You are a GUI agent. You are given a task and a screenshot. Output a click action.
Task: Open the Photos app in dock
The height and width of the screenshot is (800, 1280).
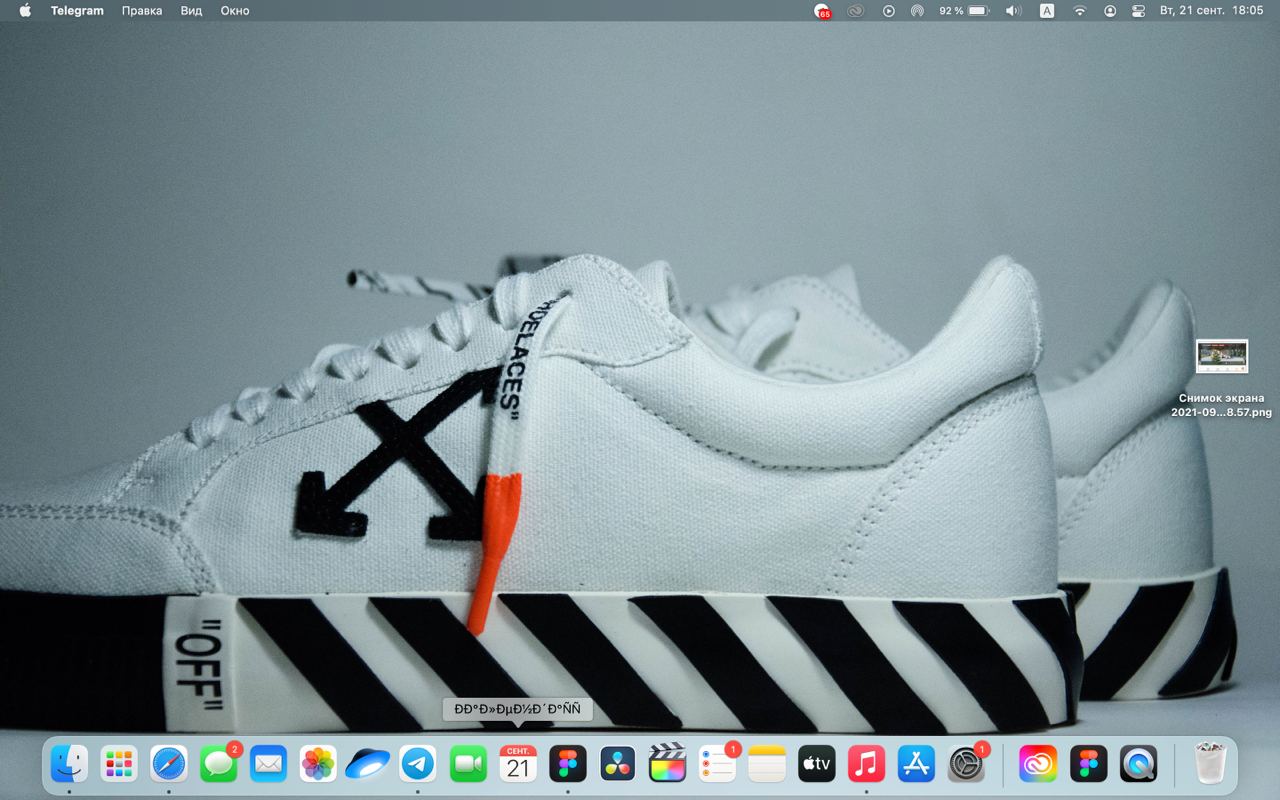point(318,764)
